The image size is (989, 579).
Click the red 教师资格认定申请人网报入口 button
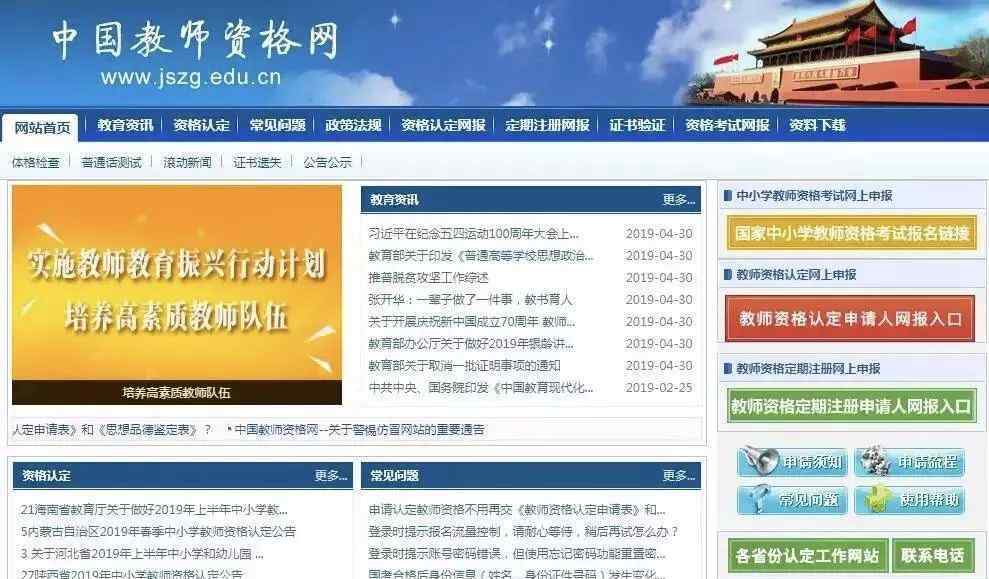(x=850, y=319)
